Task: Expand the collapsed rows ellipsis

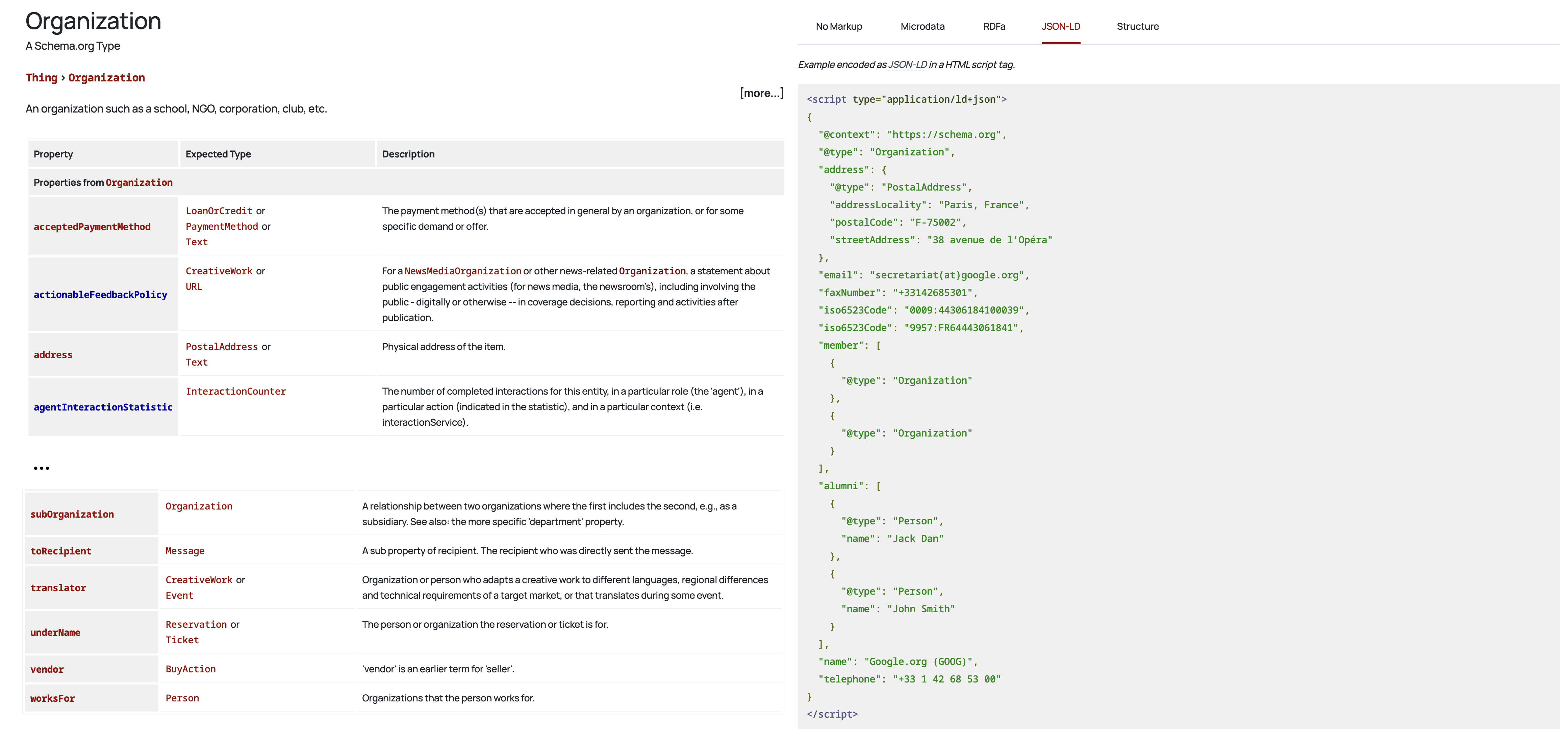Action: (x=42, y=468)
